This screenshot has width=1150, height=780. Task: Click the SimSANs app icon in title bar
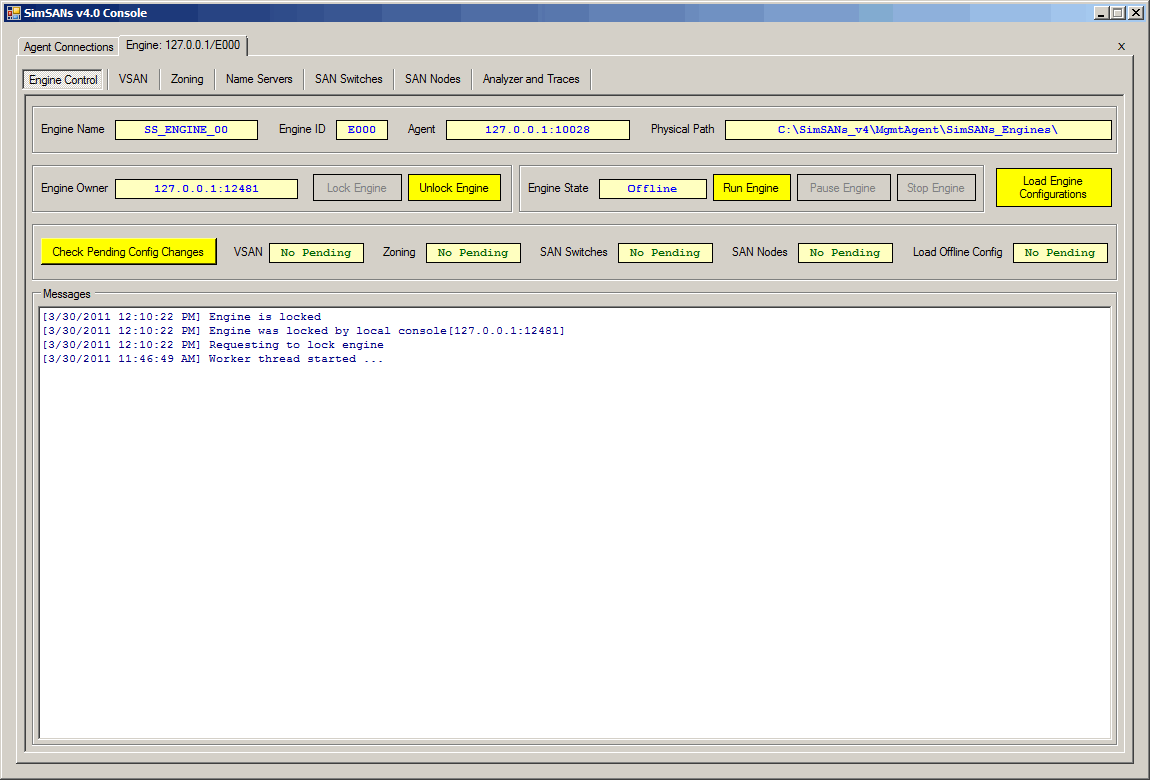tap(14, 13)
